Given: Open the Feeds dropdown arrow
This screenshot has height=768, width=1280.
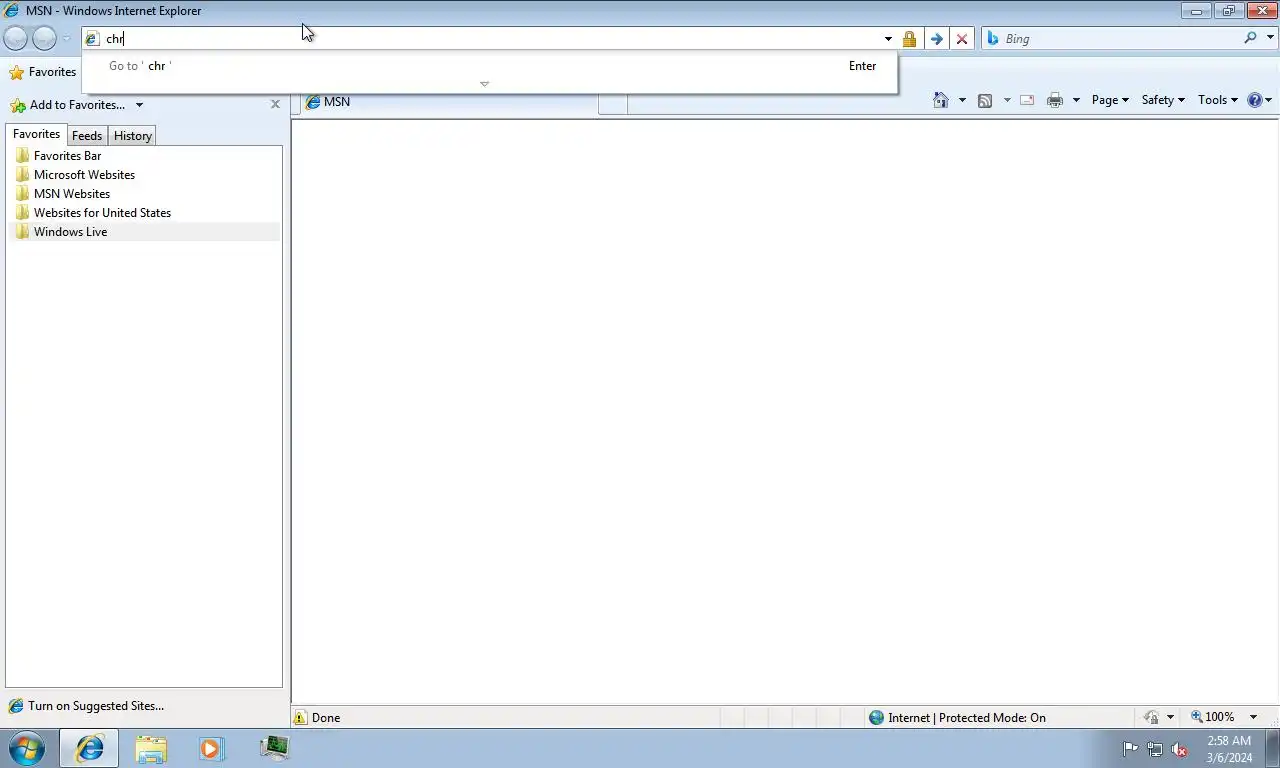Looking at the screenshot, I should (x=1007, y=100).
